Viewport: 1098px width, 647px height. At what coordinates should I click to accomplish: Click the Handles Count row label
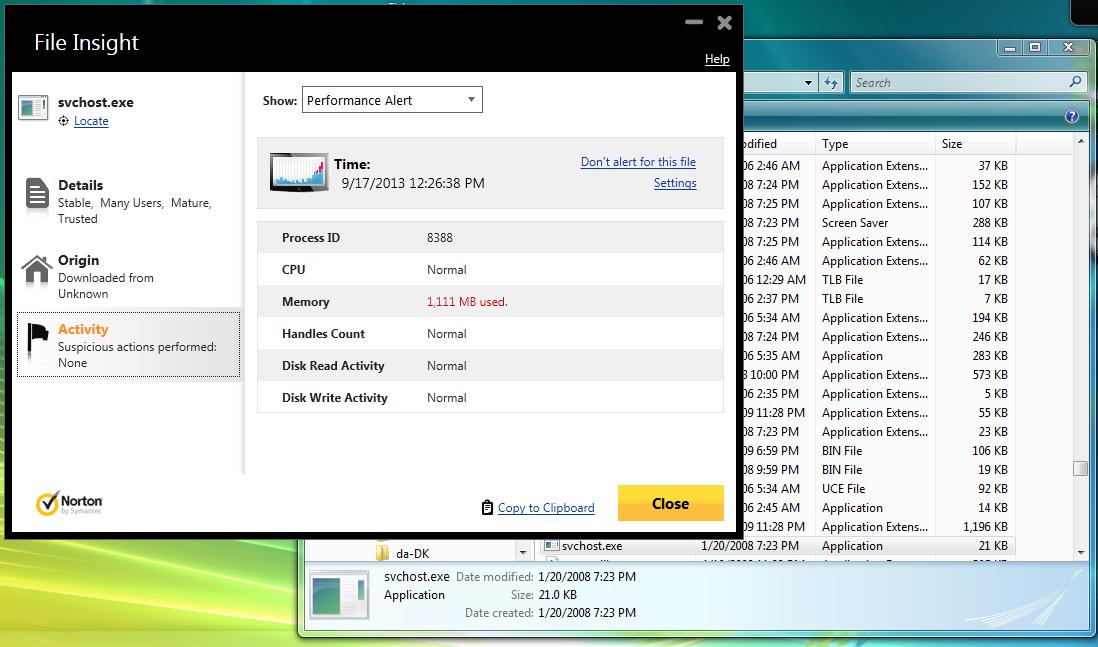(324, 334)
